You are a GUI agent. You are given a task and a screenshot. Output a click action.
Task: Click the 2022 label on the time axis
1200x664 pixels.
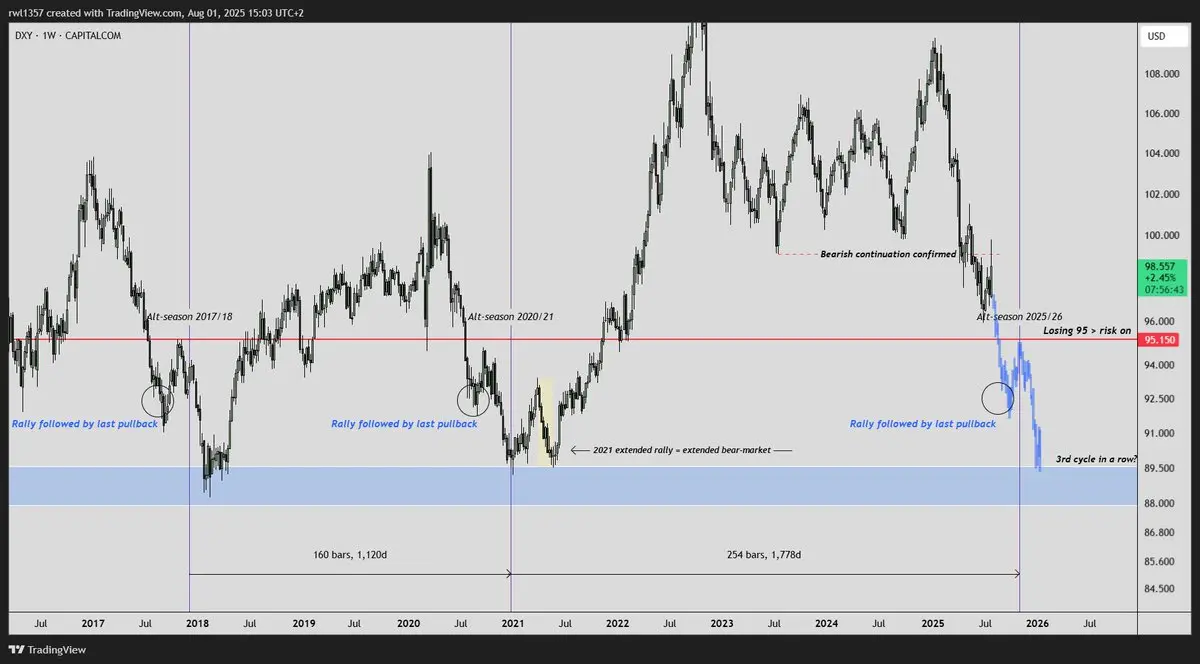coord(617,623)
